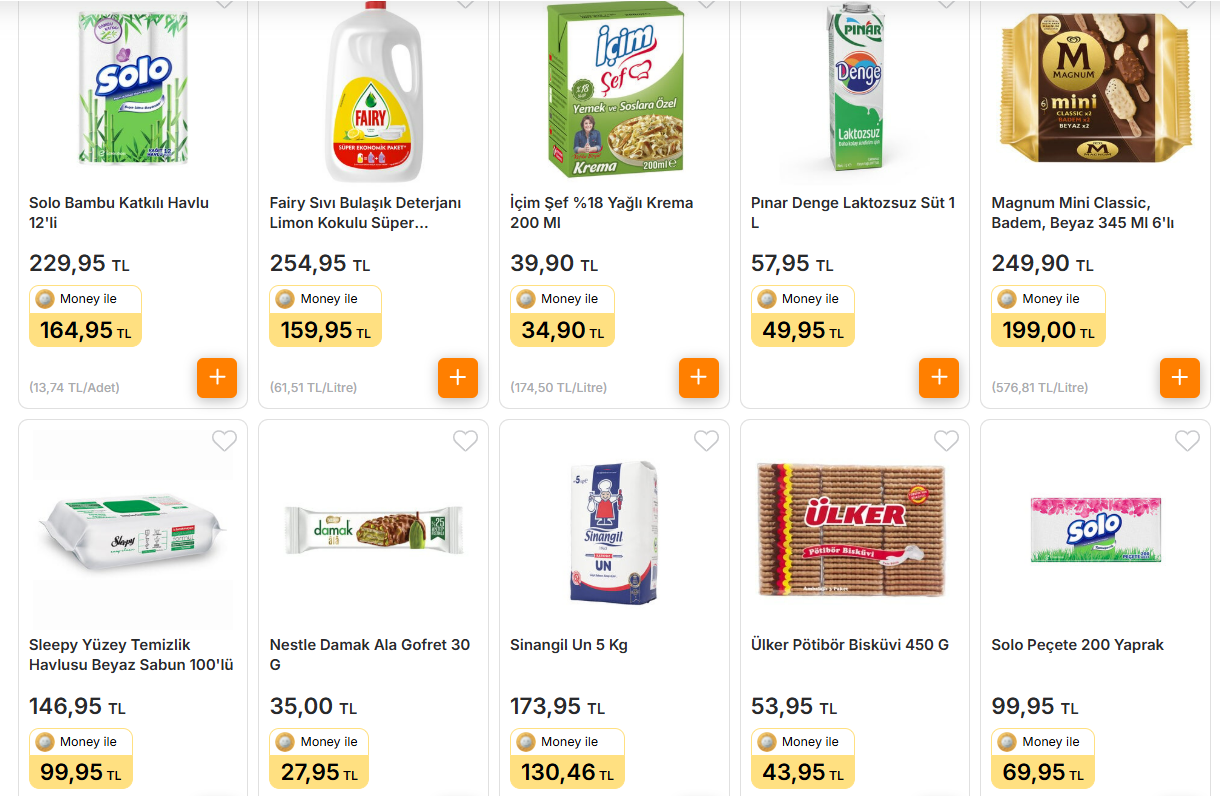Click the Fairy bottle product photo
Viewport: 1220px width, 796px height.
coord(373,88)
